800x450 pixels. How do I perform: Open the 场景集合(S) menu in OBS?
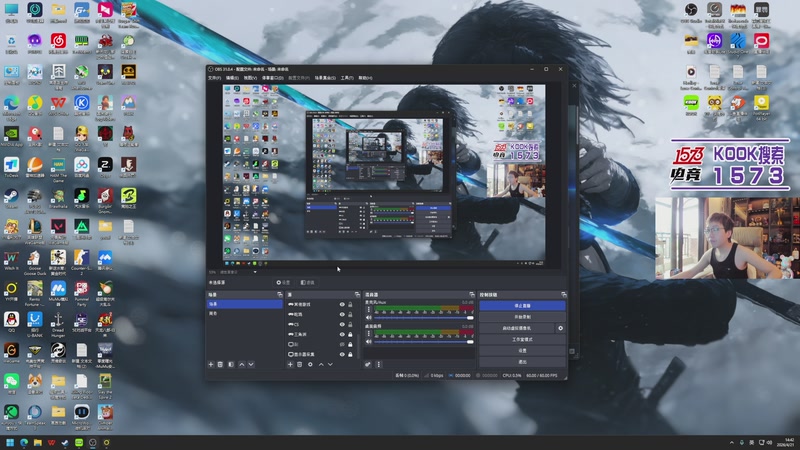pos(325,78)
